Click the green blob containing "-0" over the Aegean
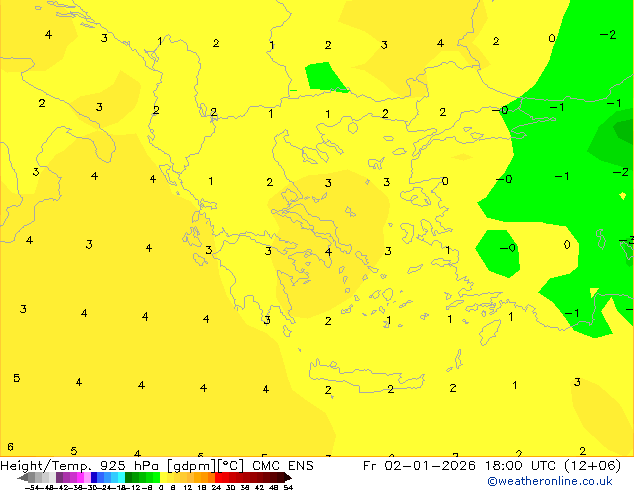The width and height of the screenshot is (634, 490). coord(498,253)
